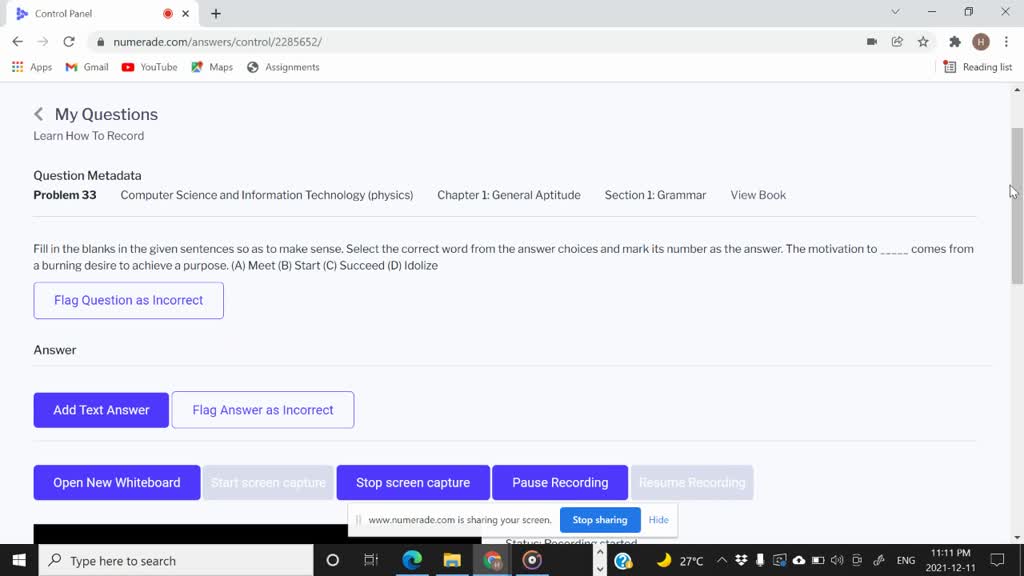Open the Chrome extensions puzzle icon
Image resolution: width=1024 pixels, height=576 pixels.
(x=955, y=42)
